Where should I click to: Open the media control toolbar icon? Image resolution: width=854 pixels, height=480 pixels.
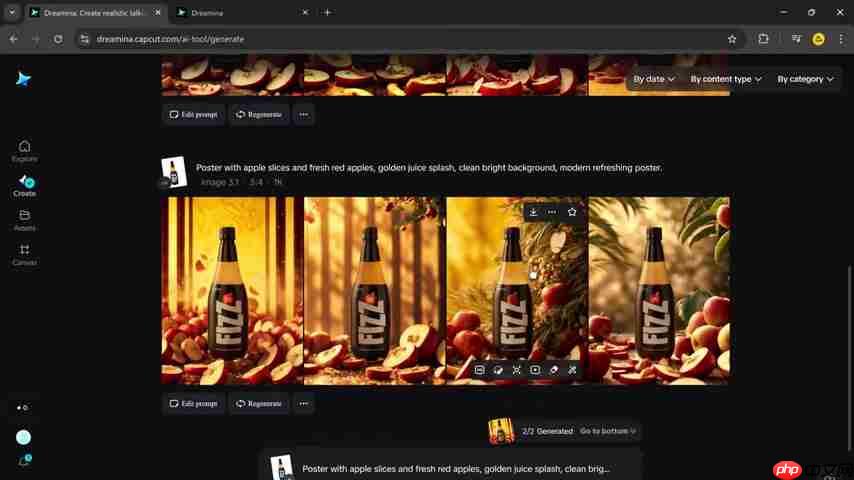pos(796,39)
